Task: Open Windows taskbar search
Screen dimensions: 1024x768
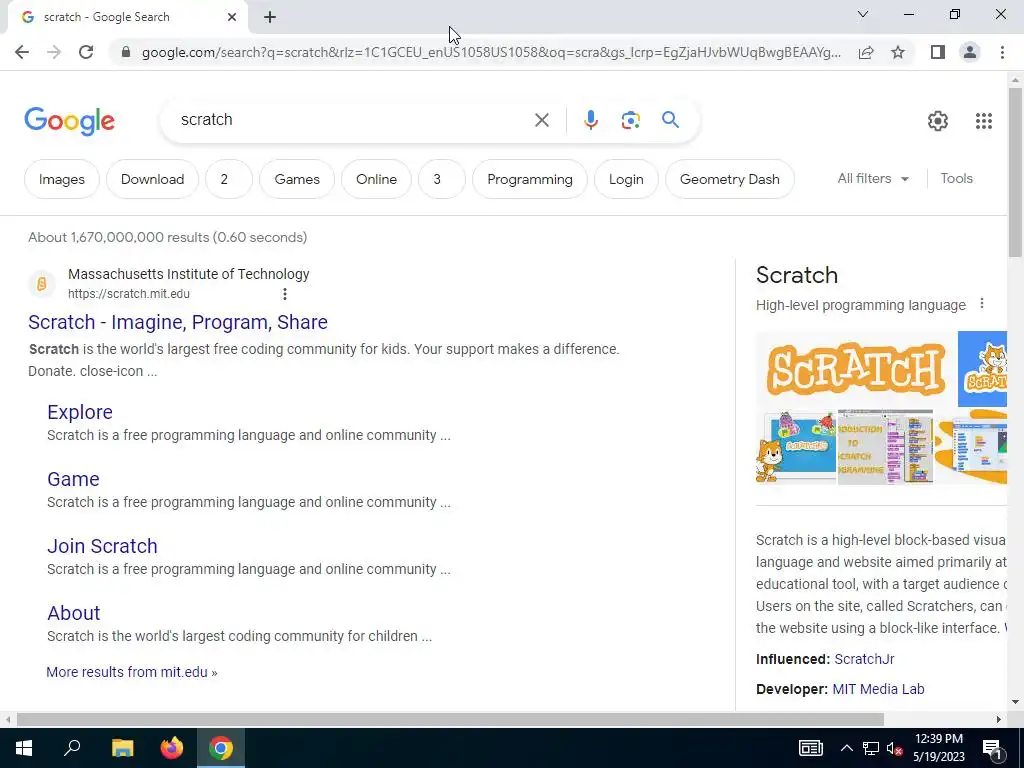Action: [x=72, y=748]
